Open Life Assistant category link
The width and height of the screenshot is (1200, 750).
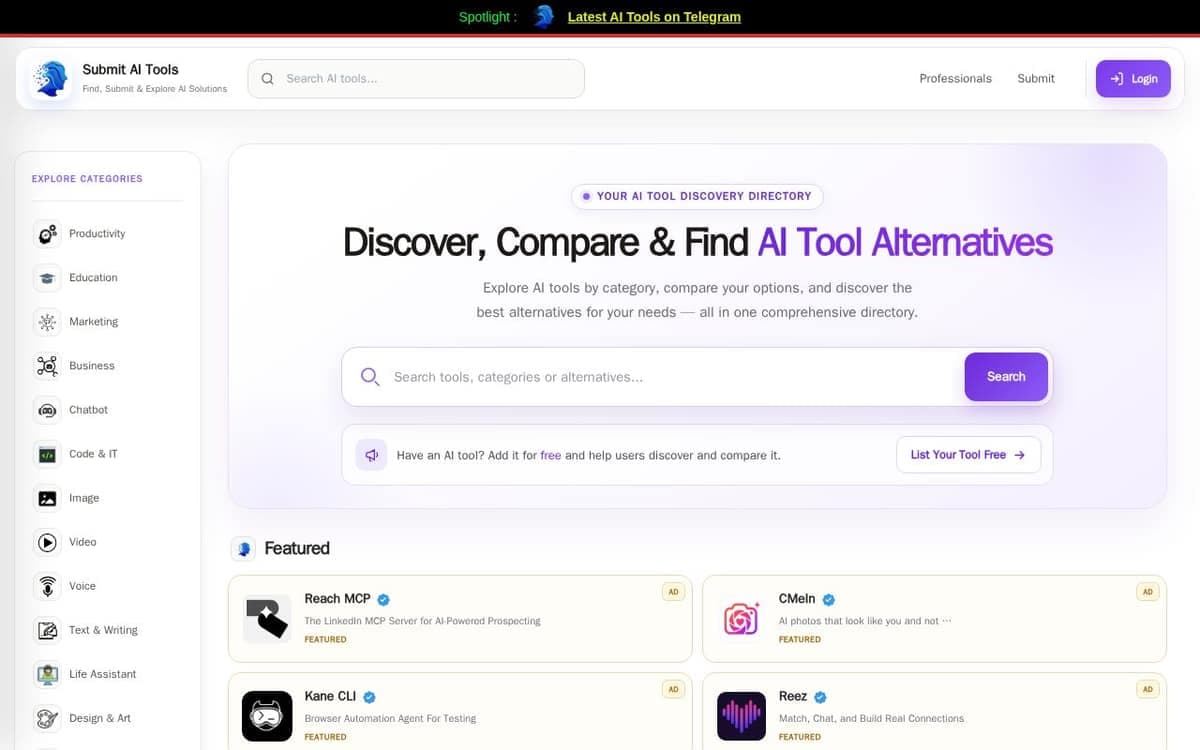click(102, 674)
